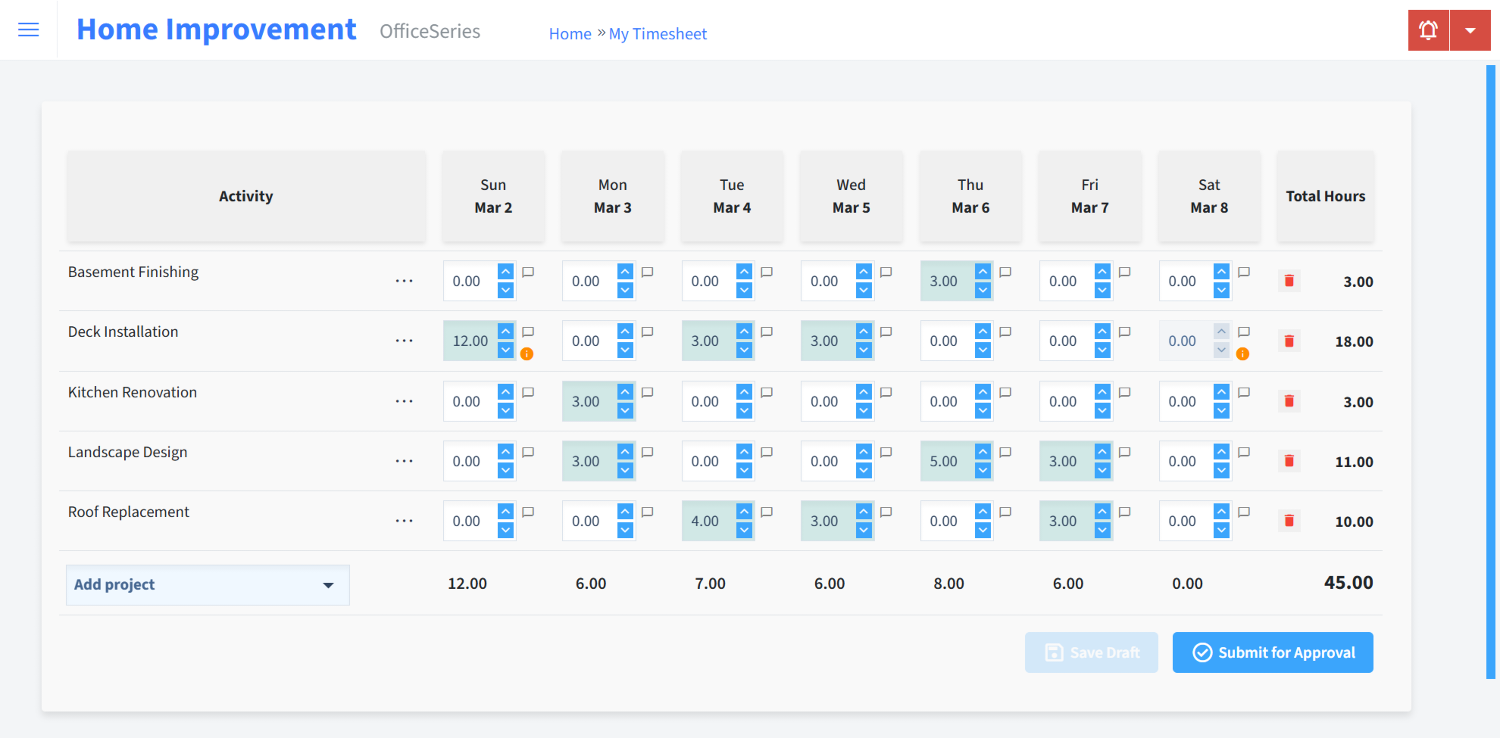Image resolution: width=1500 pixels, height=738 pixels.
Task: Open the red user dropdown arrow in header
Action: click(1470, 30)
